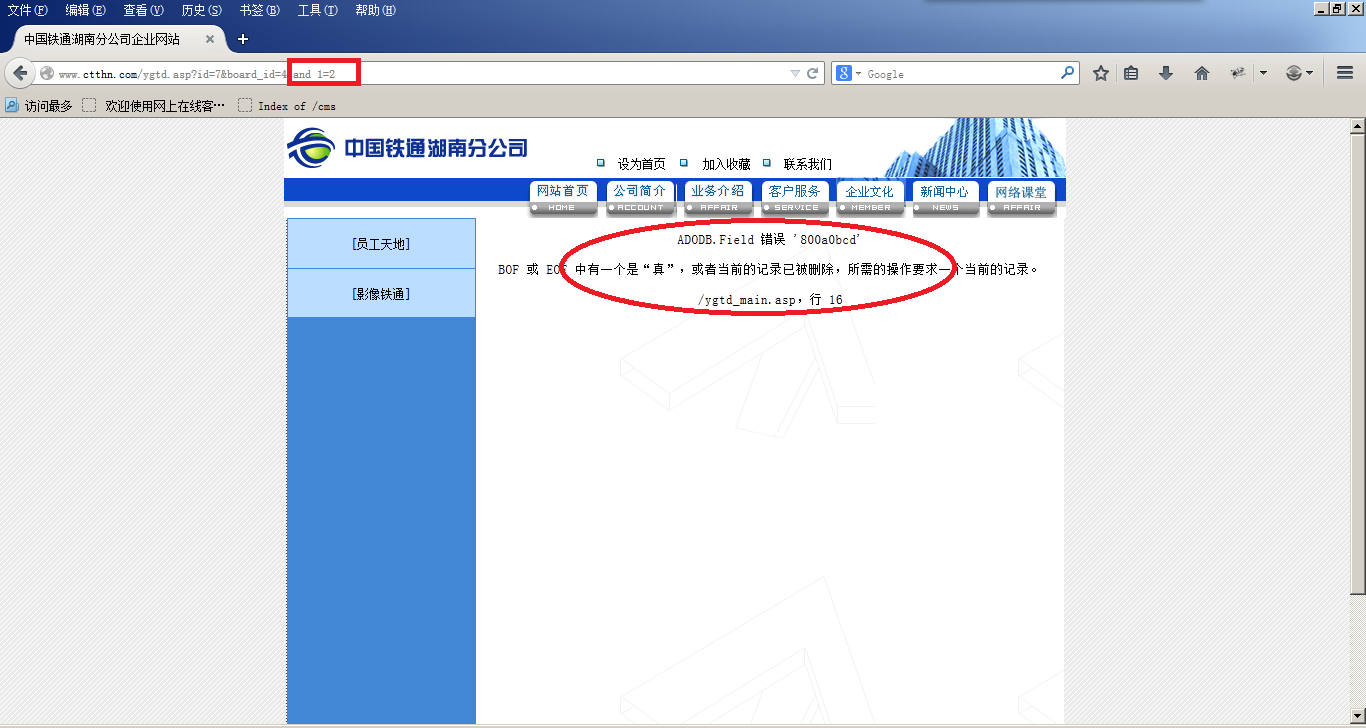Image resolution: width=1366 pixels, height=728 pixels.
Task: Click the /ygtd_main.asp，行 16 text
Action: click(769, 300)
